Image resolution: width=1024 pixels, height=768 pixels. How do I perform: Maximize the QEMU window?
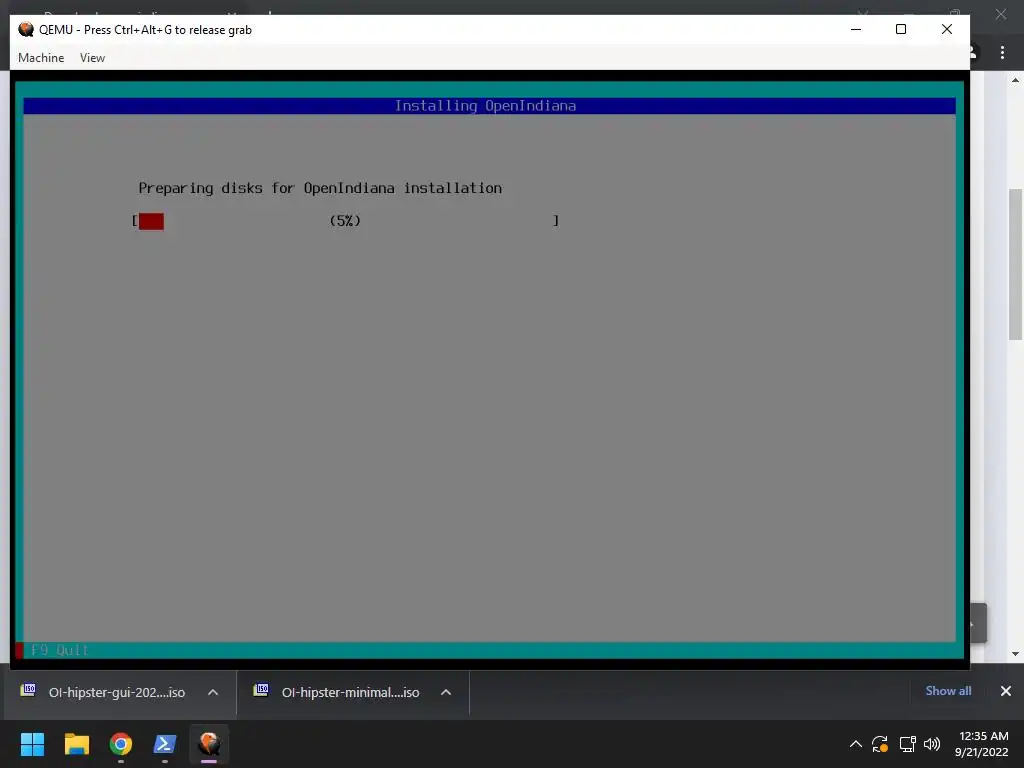901,29
